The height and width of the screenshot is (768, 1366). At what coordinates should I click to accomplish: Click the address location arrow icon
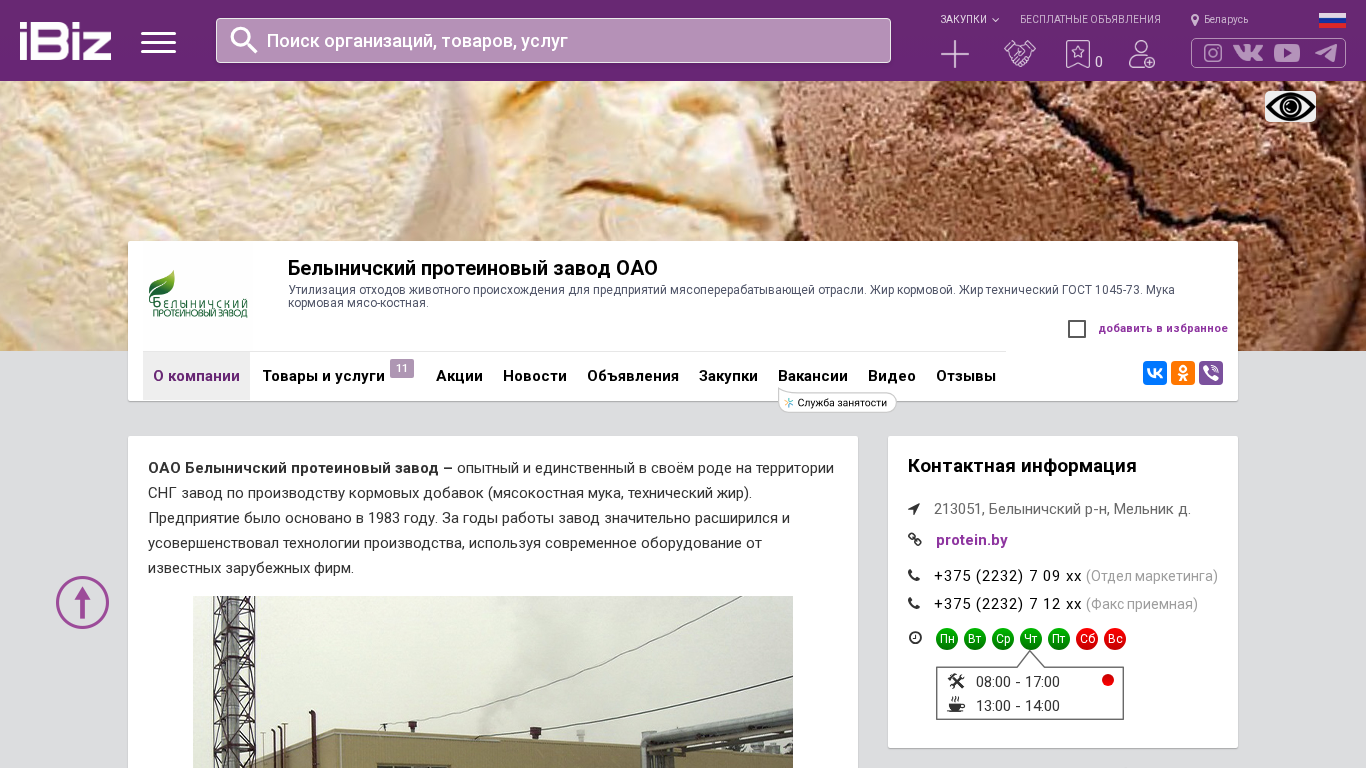(x=914, y=509)
